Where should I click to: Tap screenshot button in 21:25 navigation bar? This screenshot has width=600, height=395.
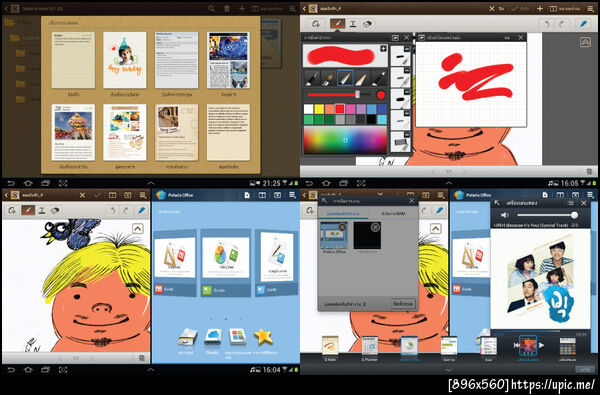63,183
